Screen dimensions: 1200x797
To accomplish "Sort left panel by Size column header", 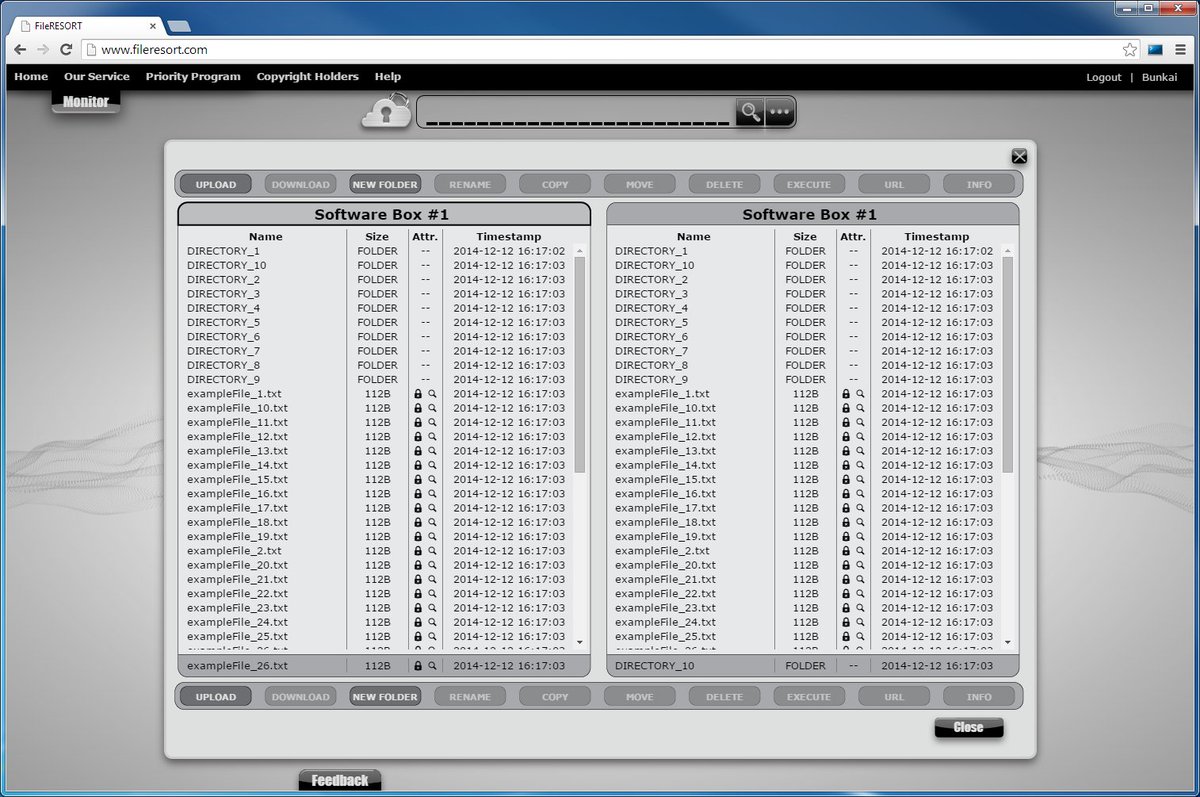I will tap(377, 237).
